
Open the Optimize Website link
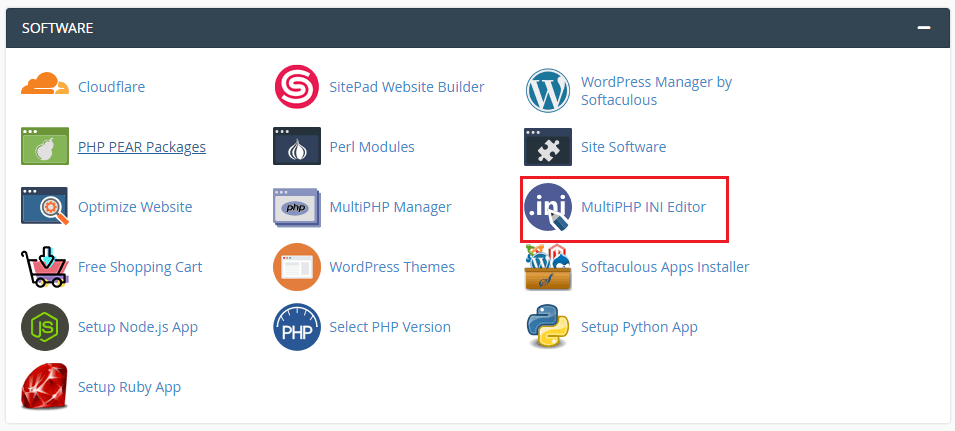coord(135,207)
